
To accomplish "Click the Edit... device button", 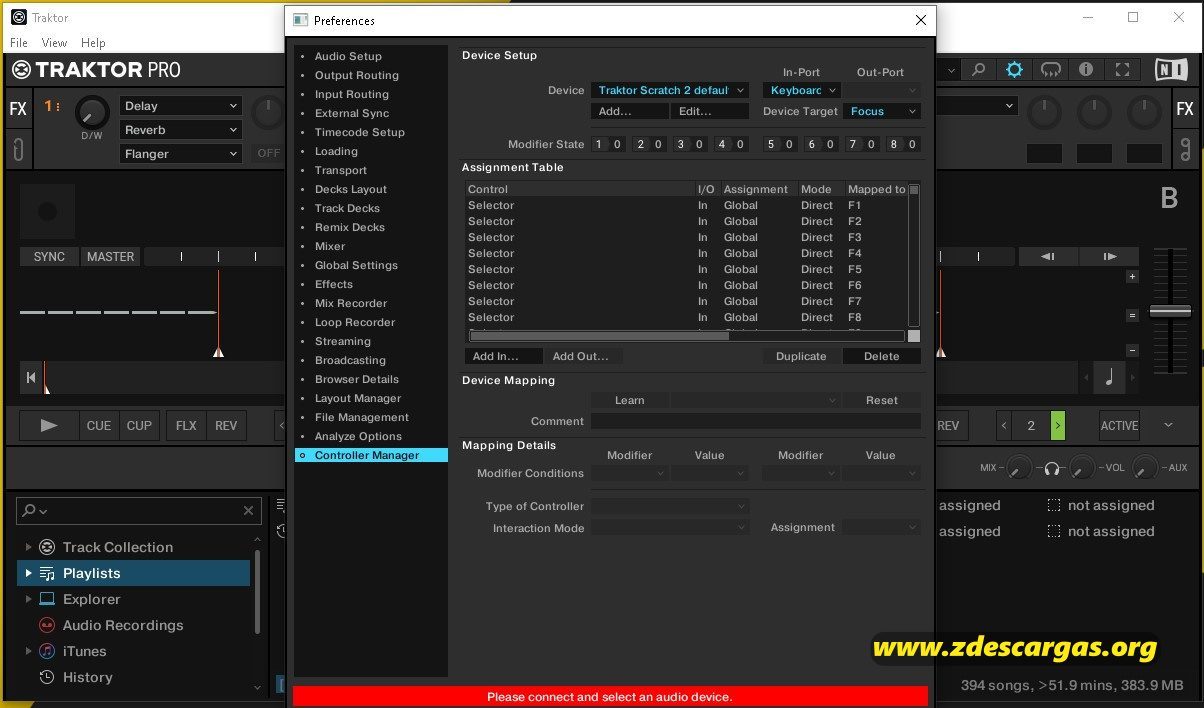I will click(710, 111).
